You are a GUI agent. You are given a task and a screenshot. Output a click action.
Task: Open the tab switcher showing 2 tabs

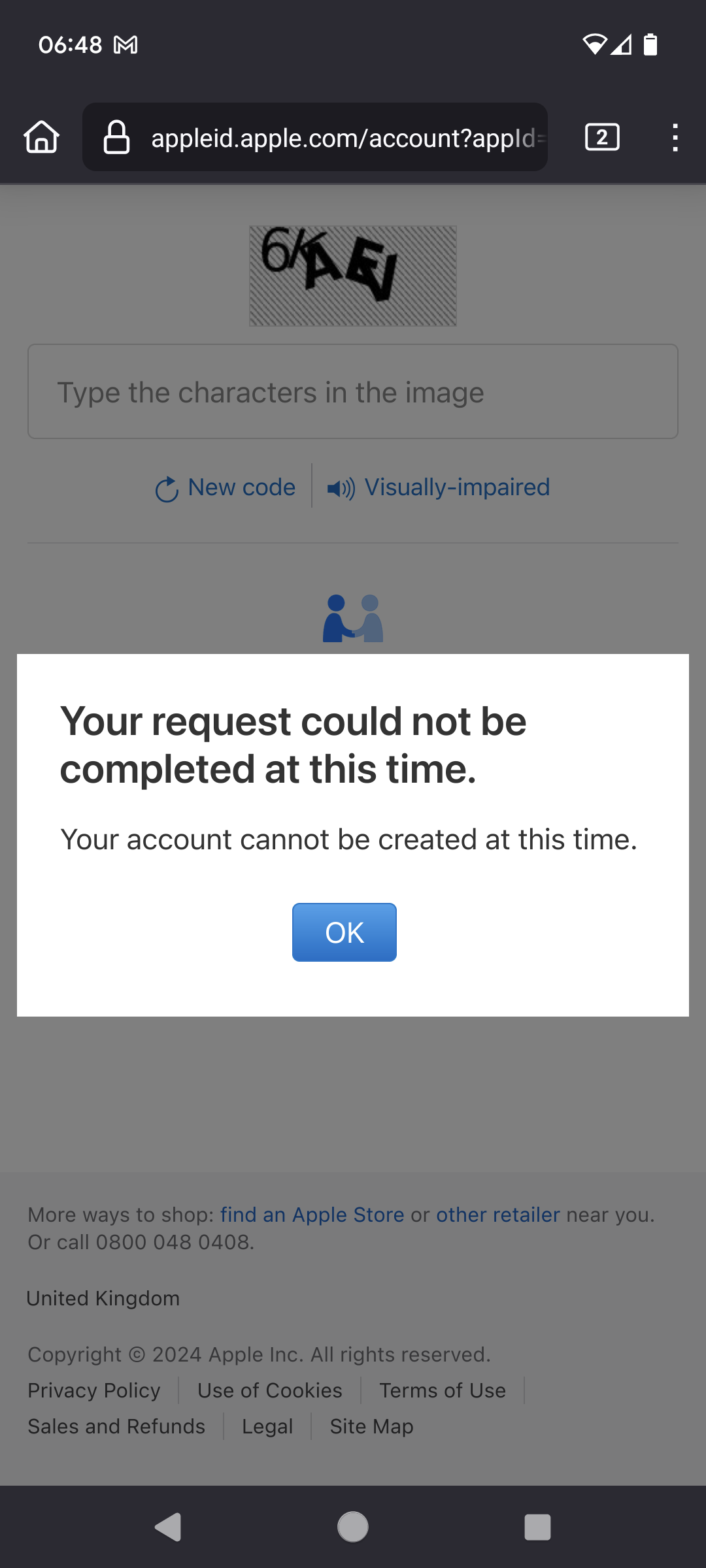602,137
